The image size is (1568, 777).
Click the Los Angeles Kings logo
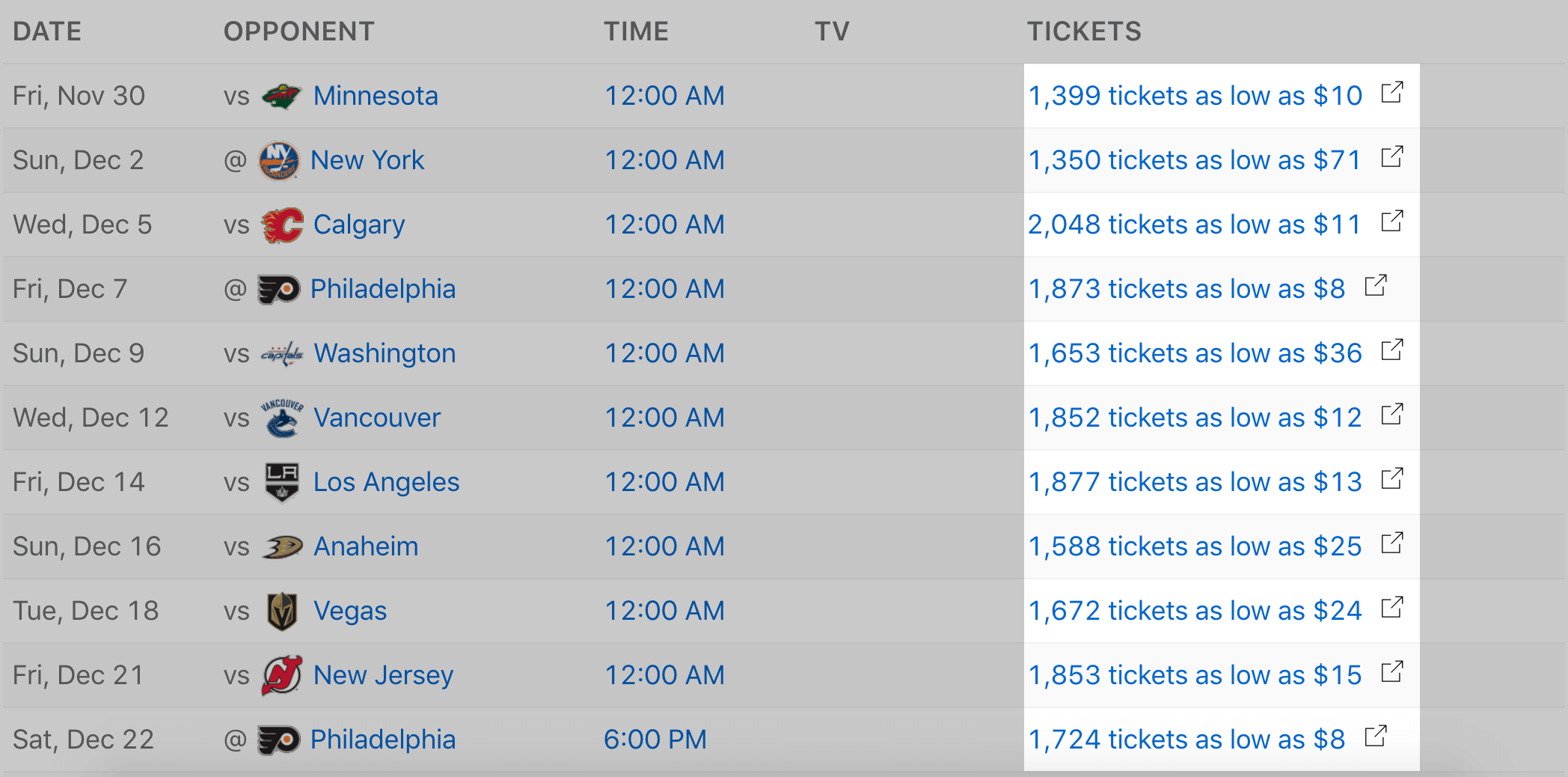pyautogui.click(x=282, y=482)
